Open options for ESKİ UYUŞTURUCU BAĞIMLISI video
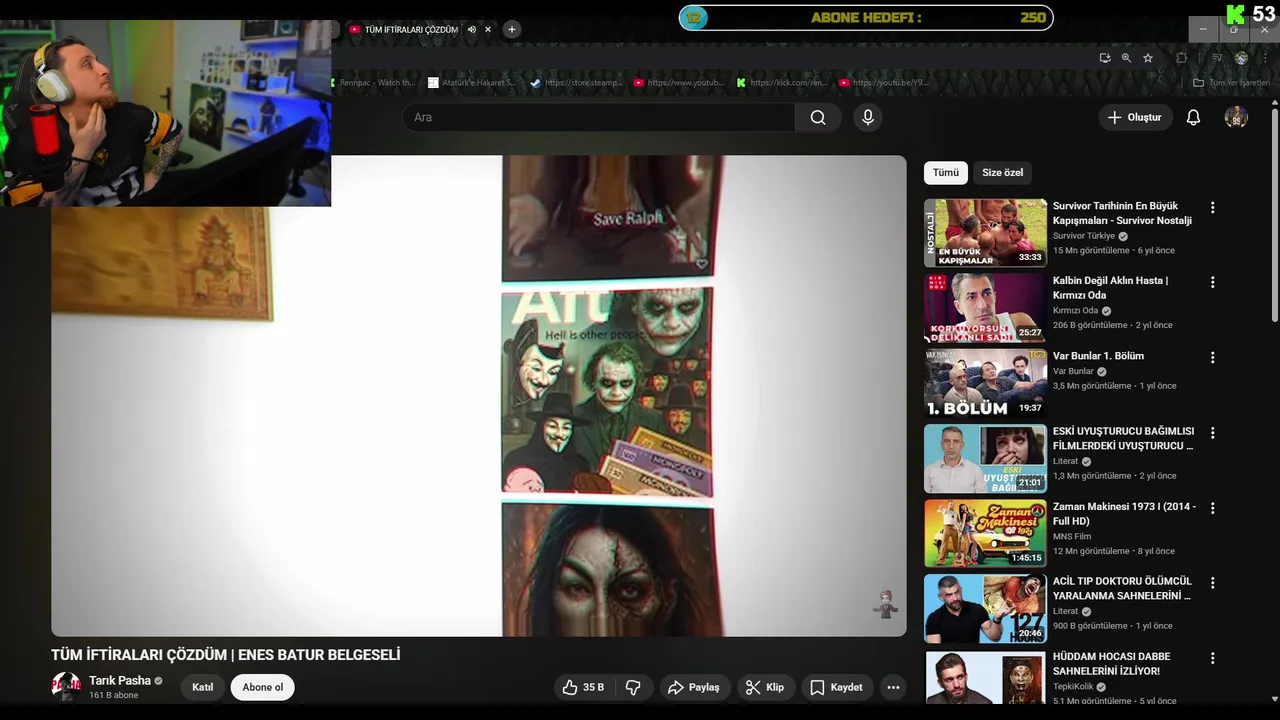The image size is (1280, 720). point(1212,433)
